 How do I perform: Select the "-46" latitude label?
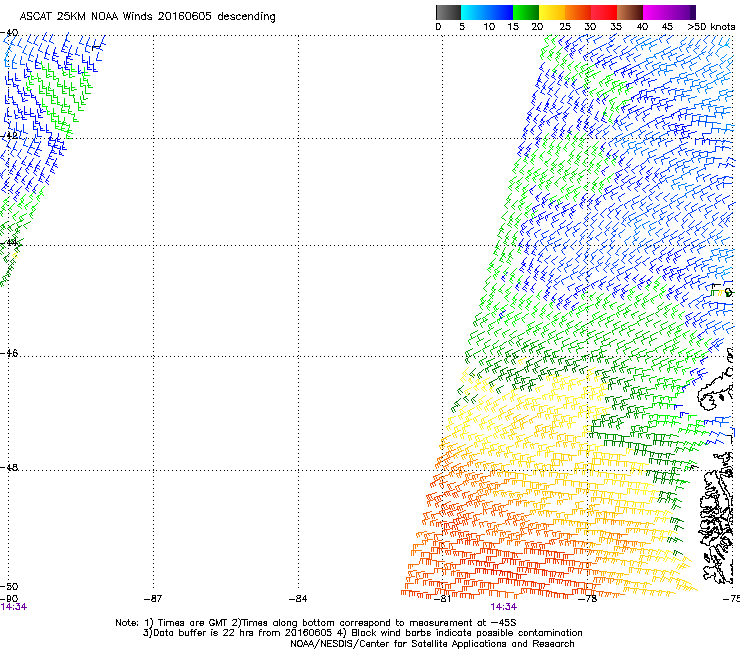(x=9, y=354)
